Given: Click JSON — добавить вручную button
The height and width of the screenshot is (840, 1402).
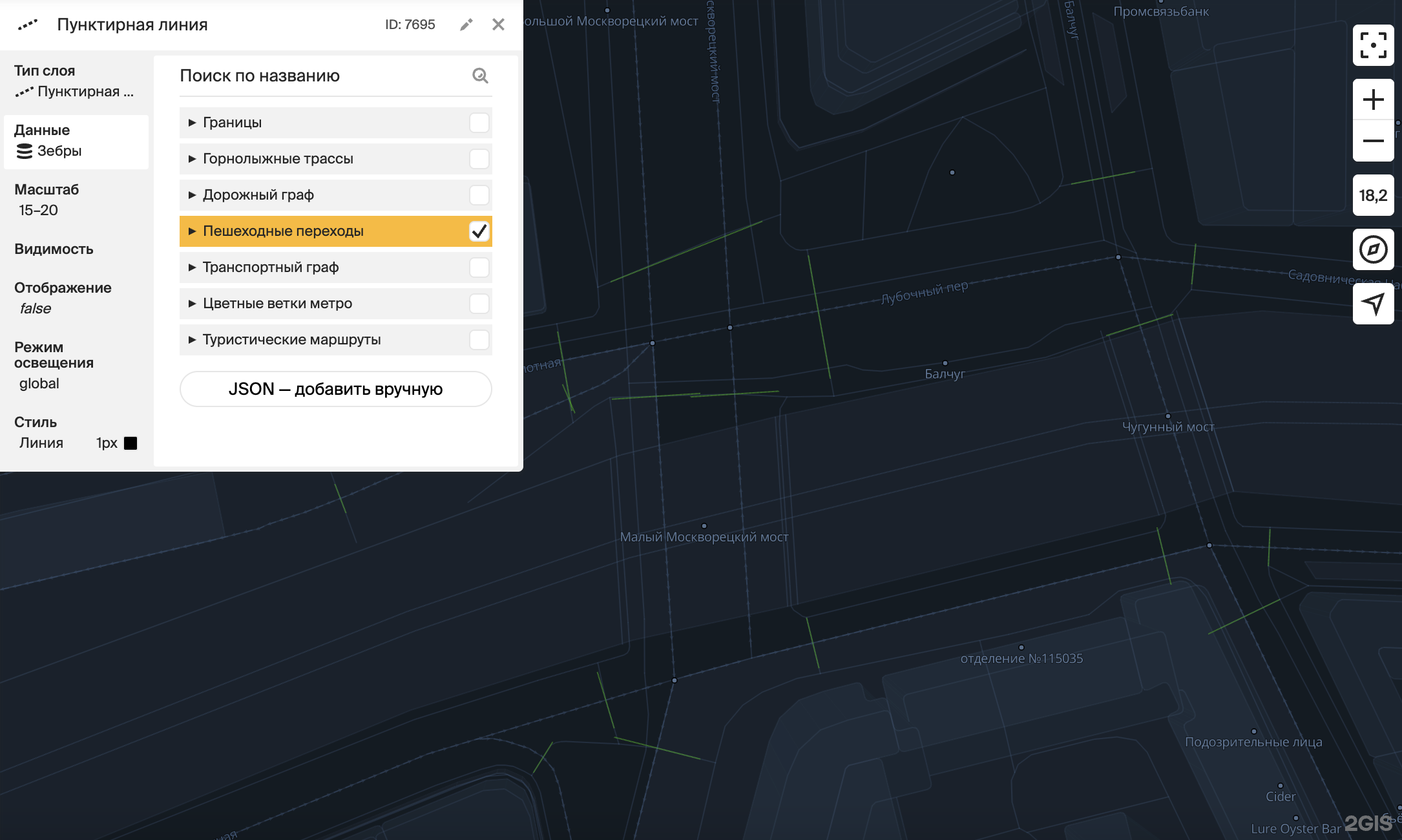Looking at the screenshot, I should pyautogui.click(x=335, y=389).
